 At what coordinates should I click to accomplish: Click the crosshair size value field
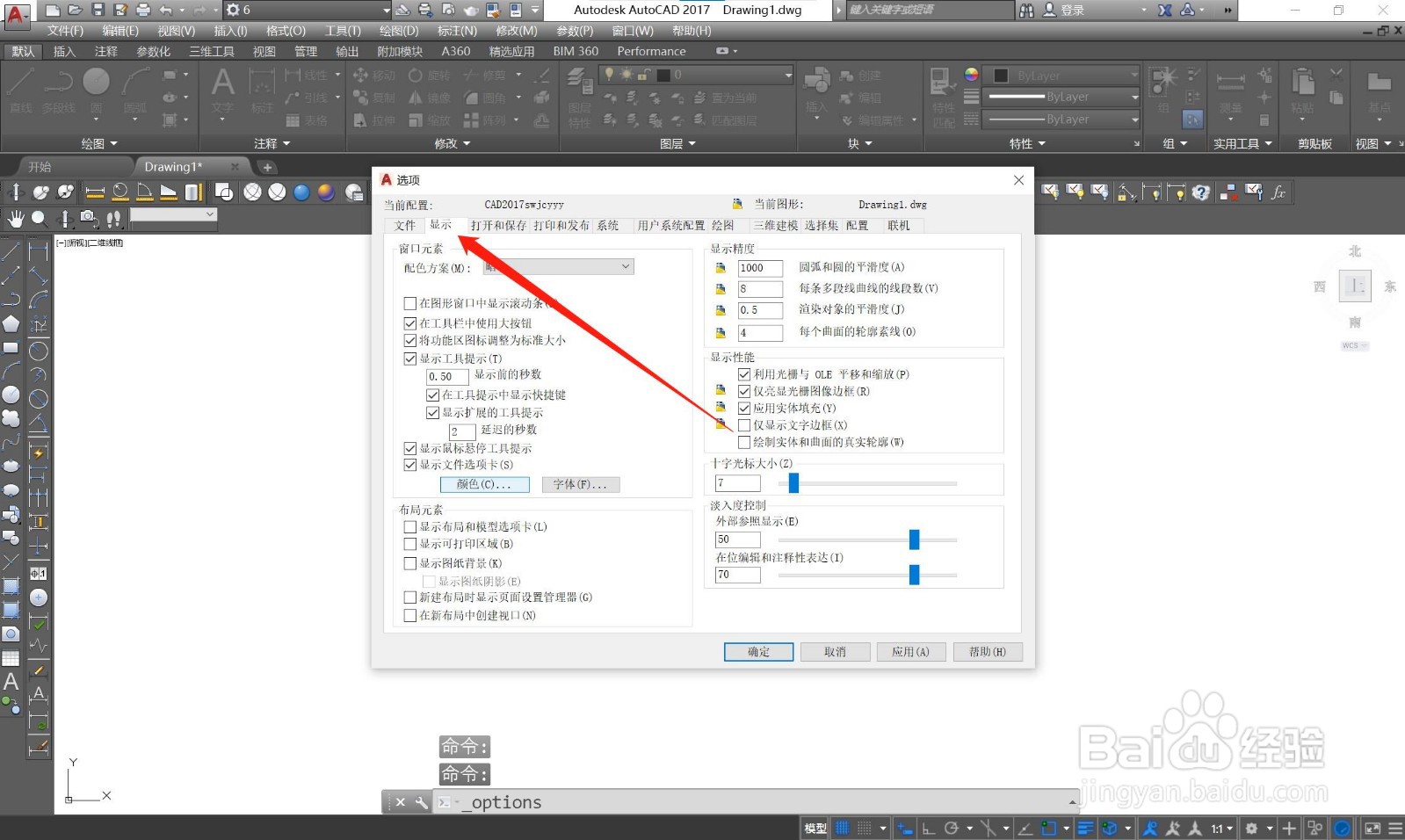[738, 483]
